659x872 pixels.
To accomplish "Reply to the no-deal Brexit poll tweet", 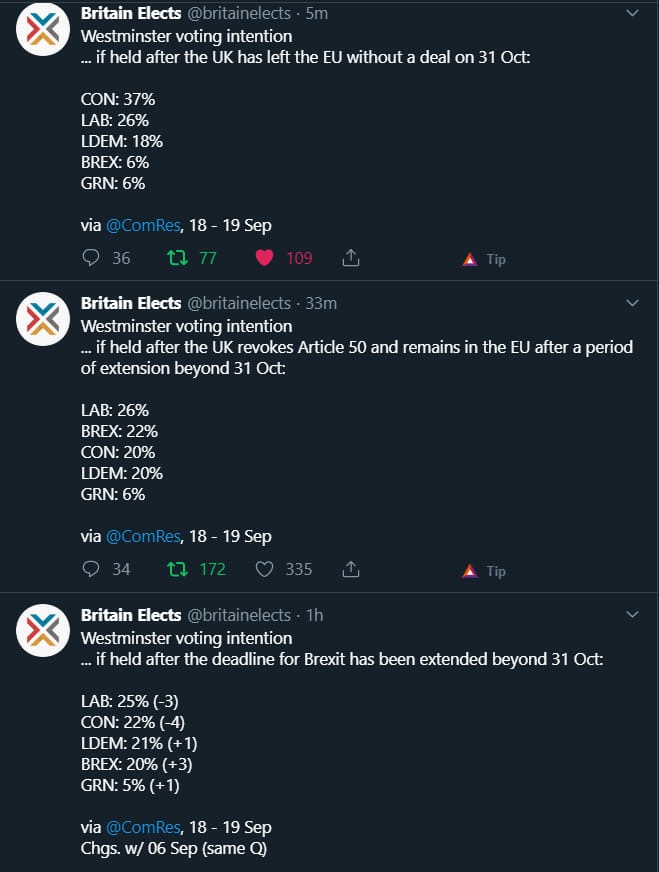I will point(91,258).
